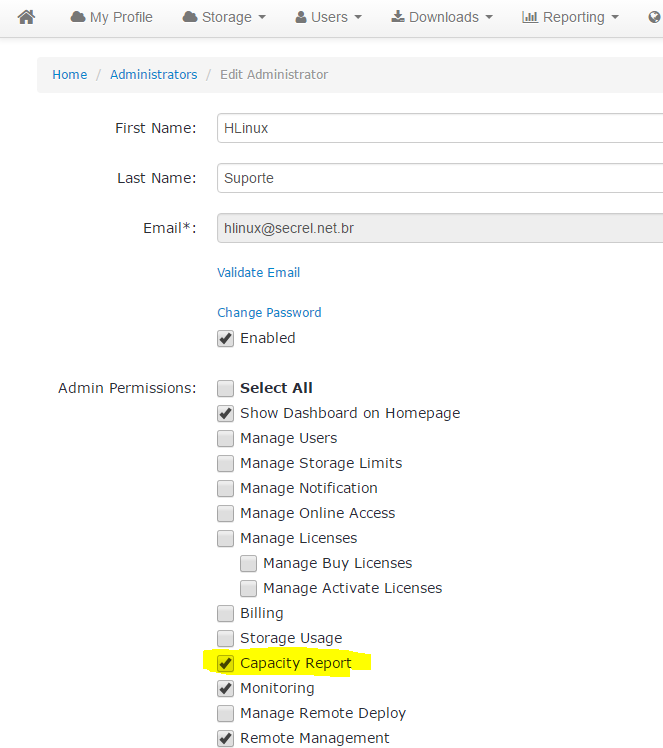Click the First Name label
Image resolution: width=663 pixels, height=748 pixels.
point(156,128)
